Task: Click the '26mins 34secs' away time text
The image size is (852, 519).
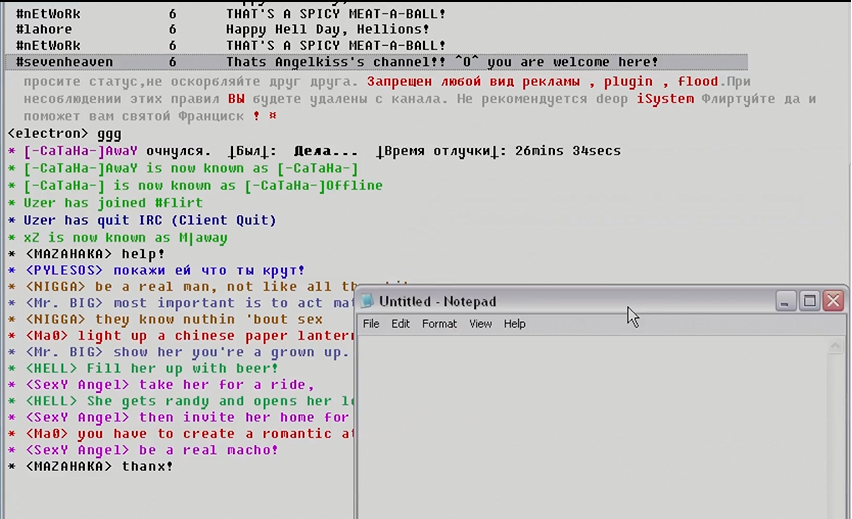Action: point(567,151)
